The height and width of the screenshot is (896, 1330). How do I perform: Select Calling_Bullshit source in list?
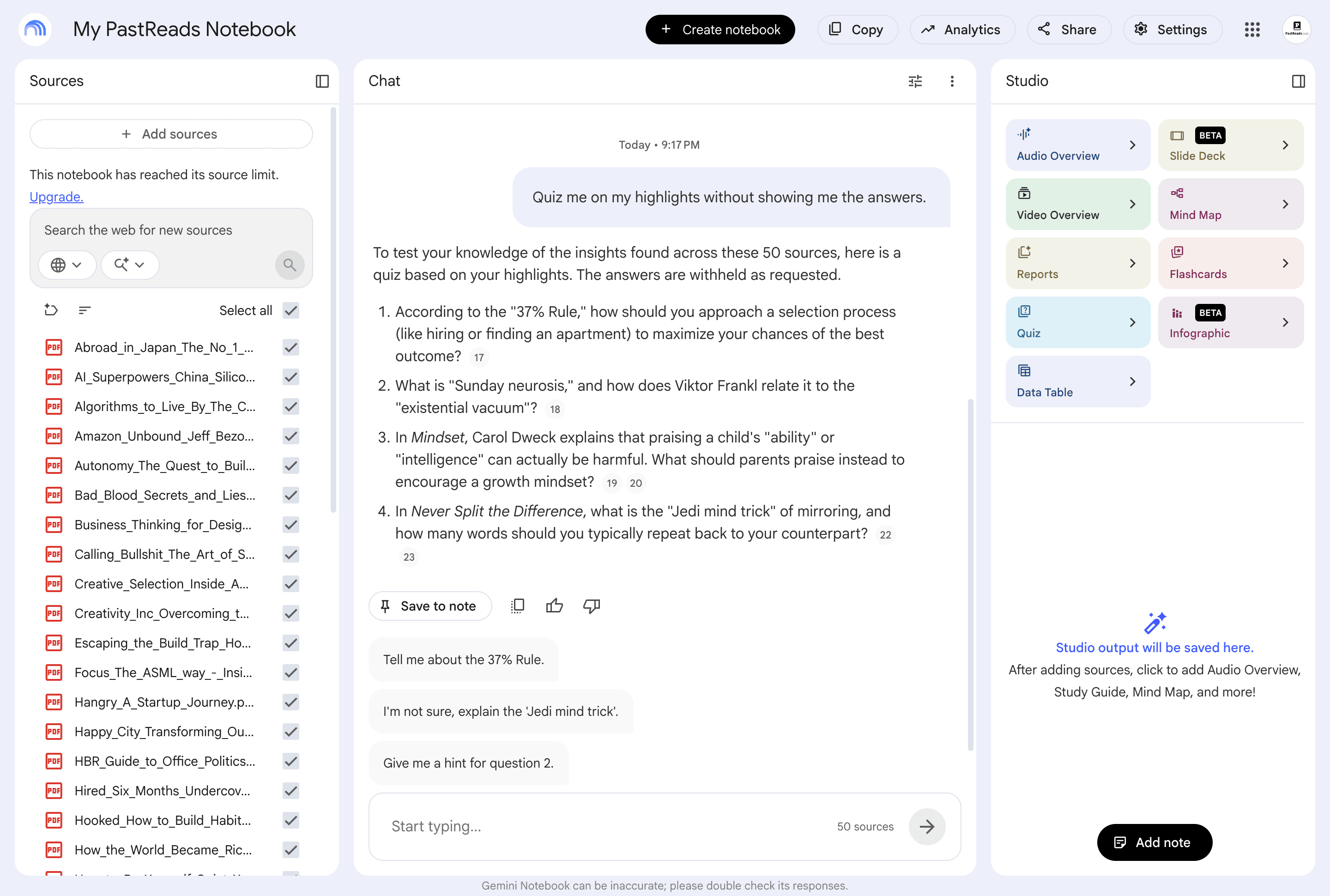click(x=164, y=554)
